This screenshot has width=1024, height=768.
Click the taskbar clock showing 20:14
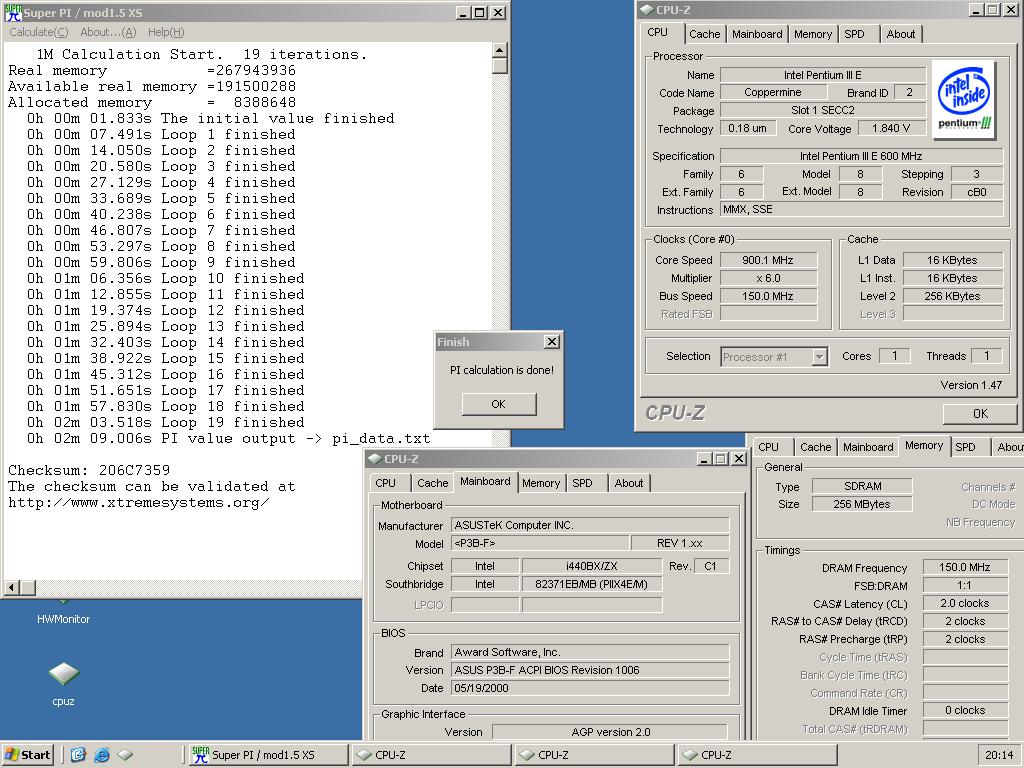click(999, 755)
